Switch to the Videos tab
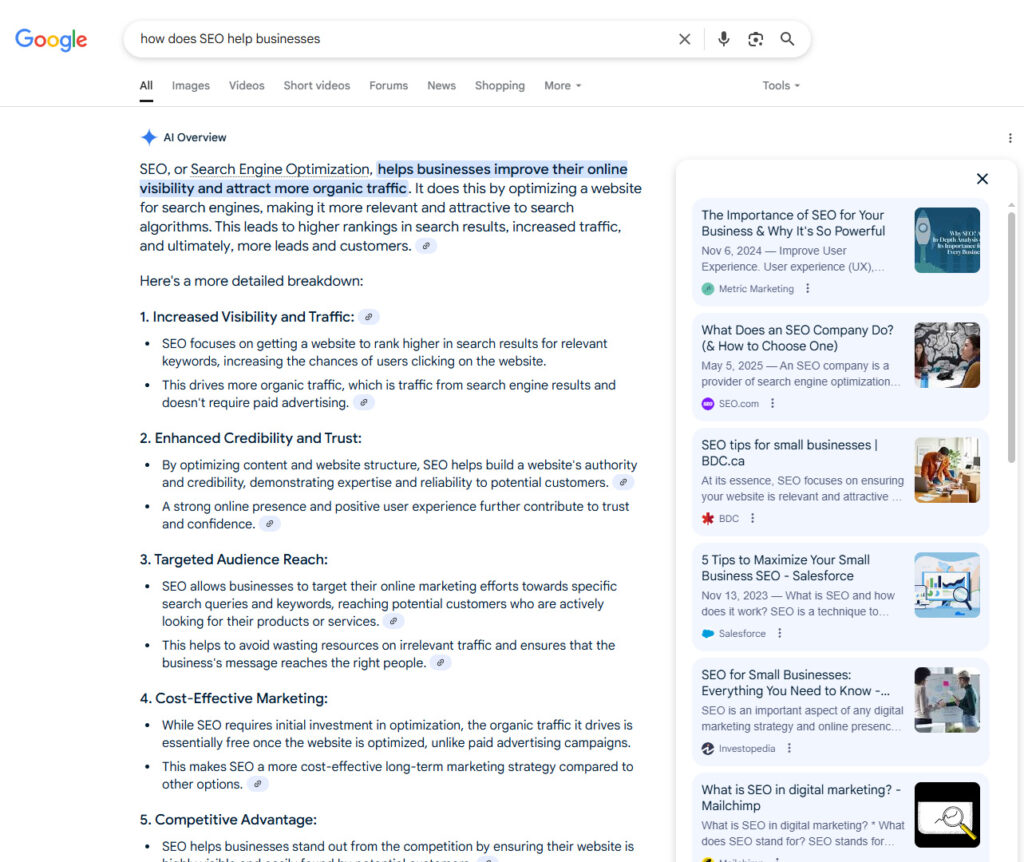The width and height of the screenshot is (1024, 862). pos(246,86)
